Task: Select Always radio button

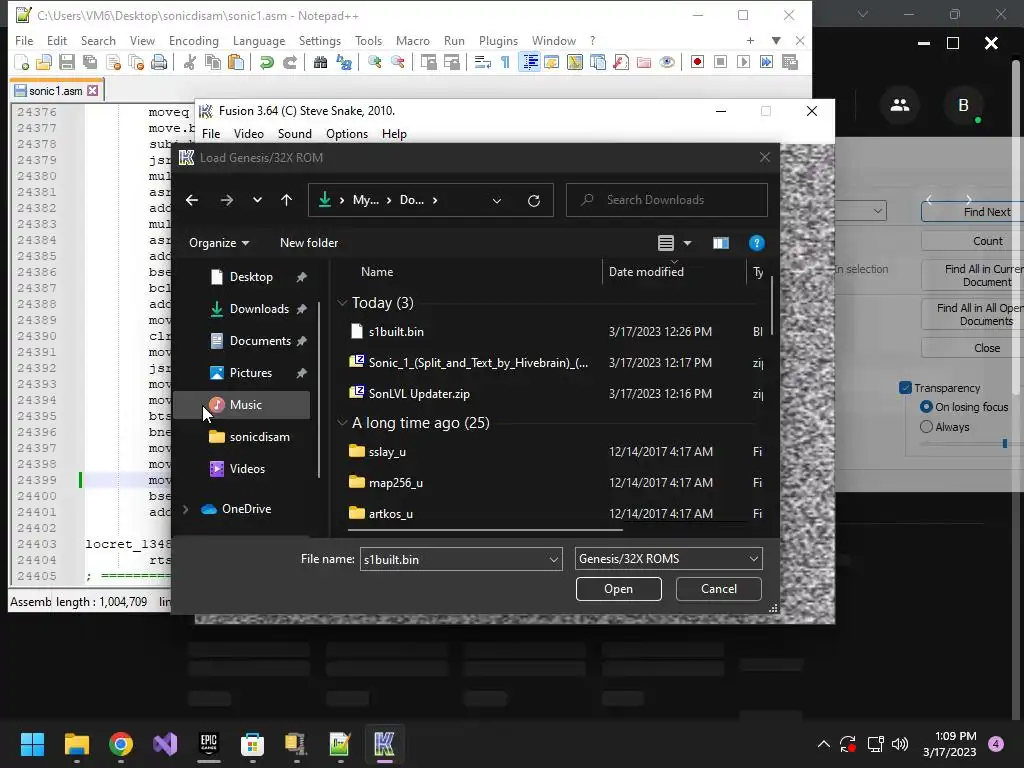Action: (926, 427)
